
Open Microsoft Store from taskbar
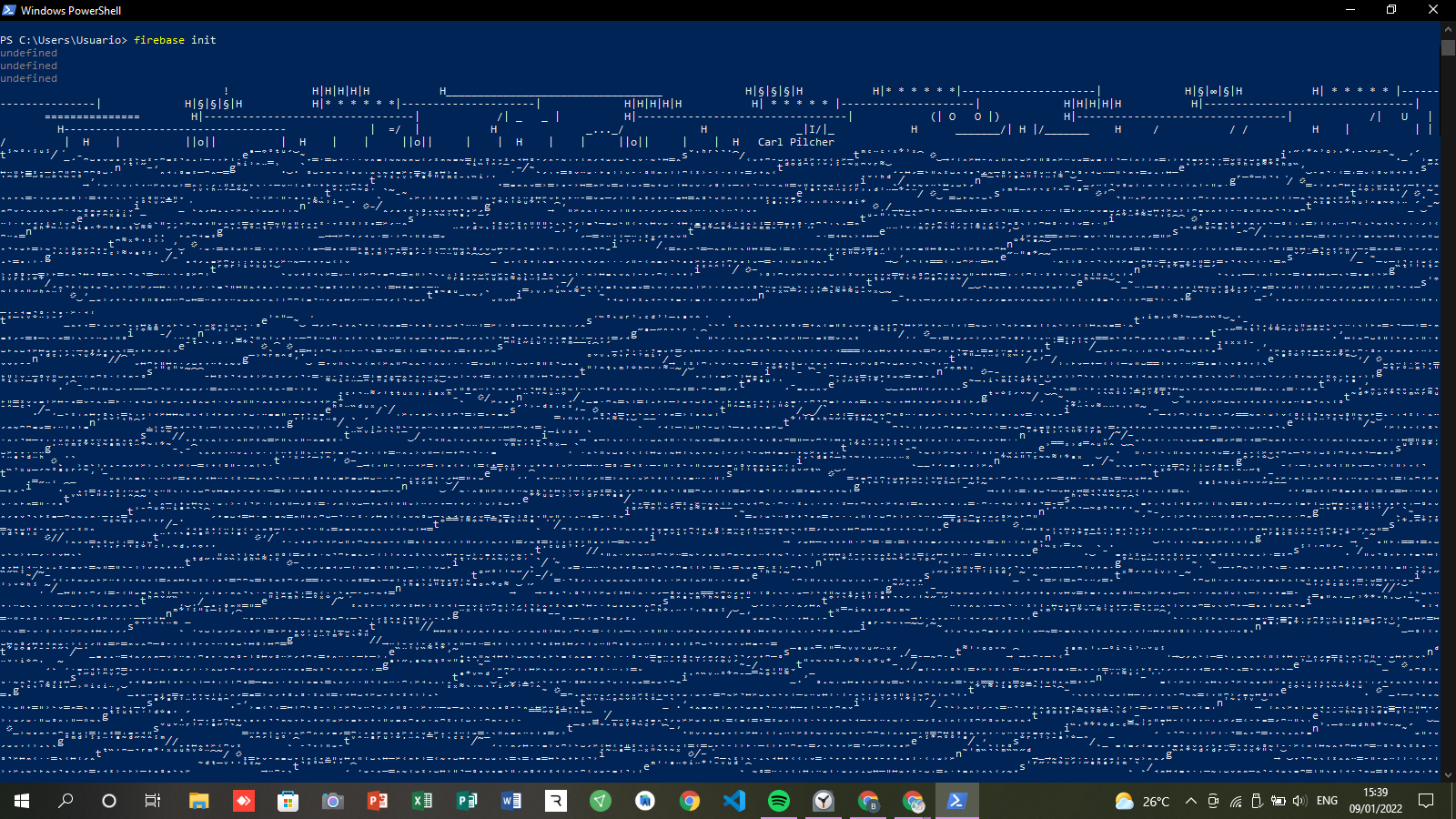[x=288, y=801]
